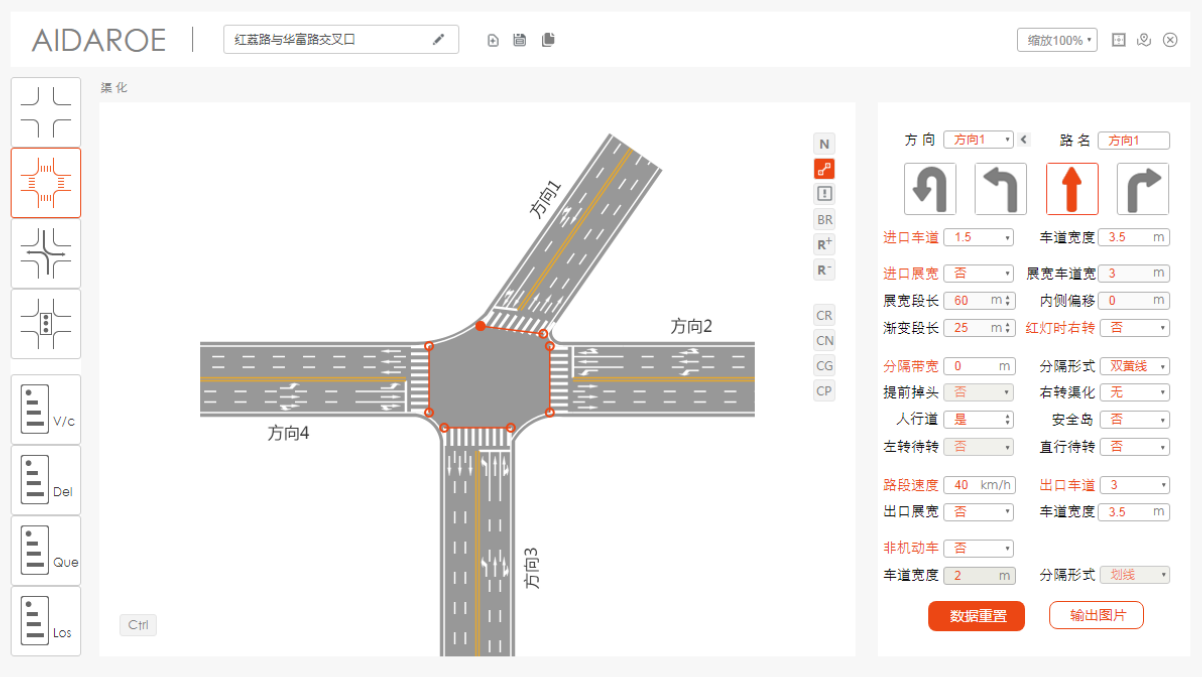The height and width of the screenshot is (677, 1202).
Task: Click the 展宽段长 stepper arrows
Action: click(x=1007, y=300)
